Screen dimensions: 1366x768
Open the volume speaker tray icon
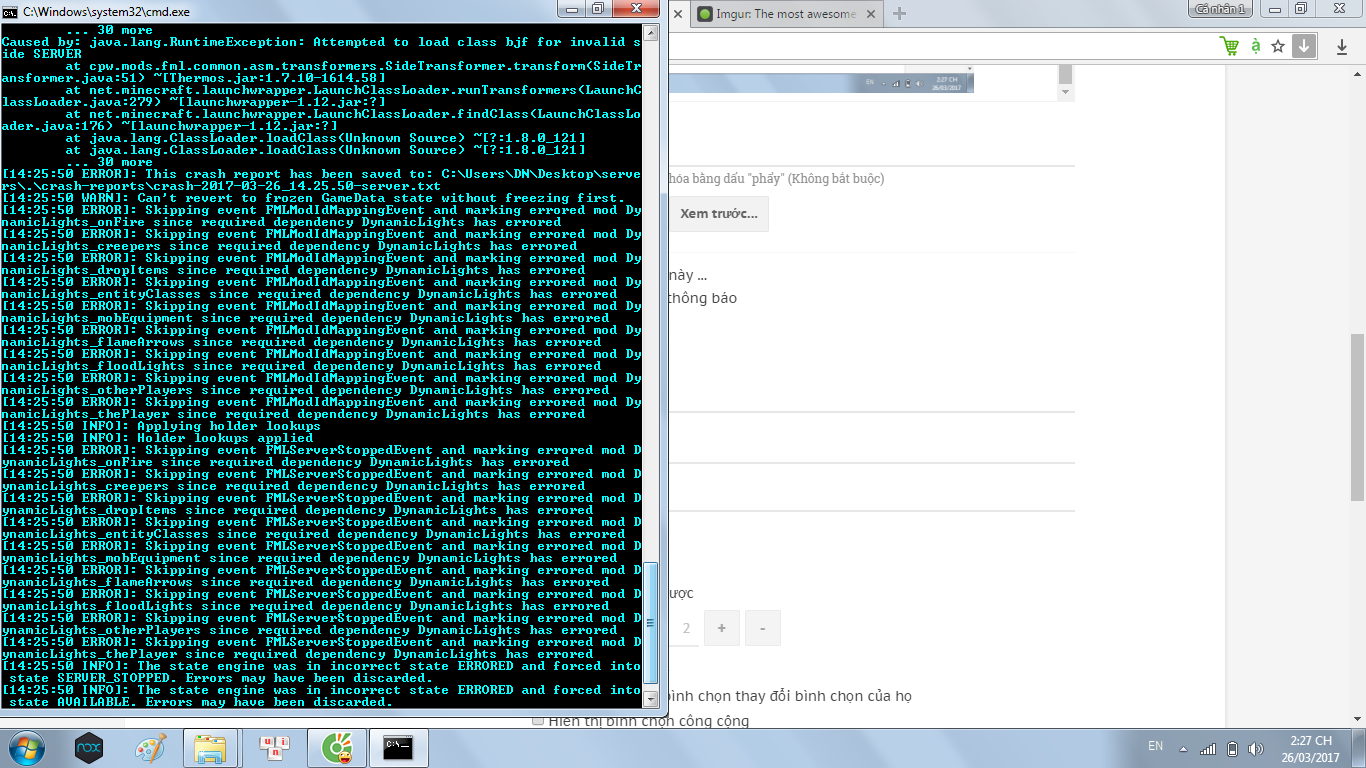coord(1258,748)
